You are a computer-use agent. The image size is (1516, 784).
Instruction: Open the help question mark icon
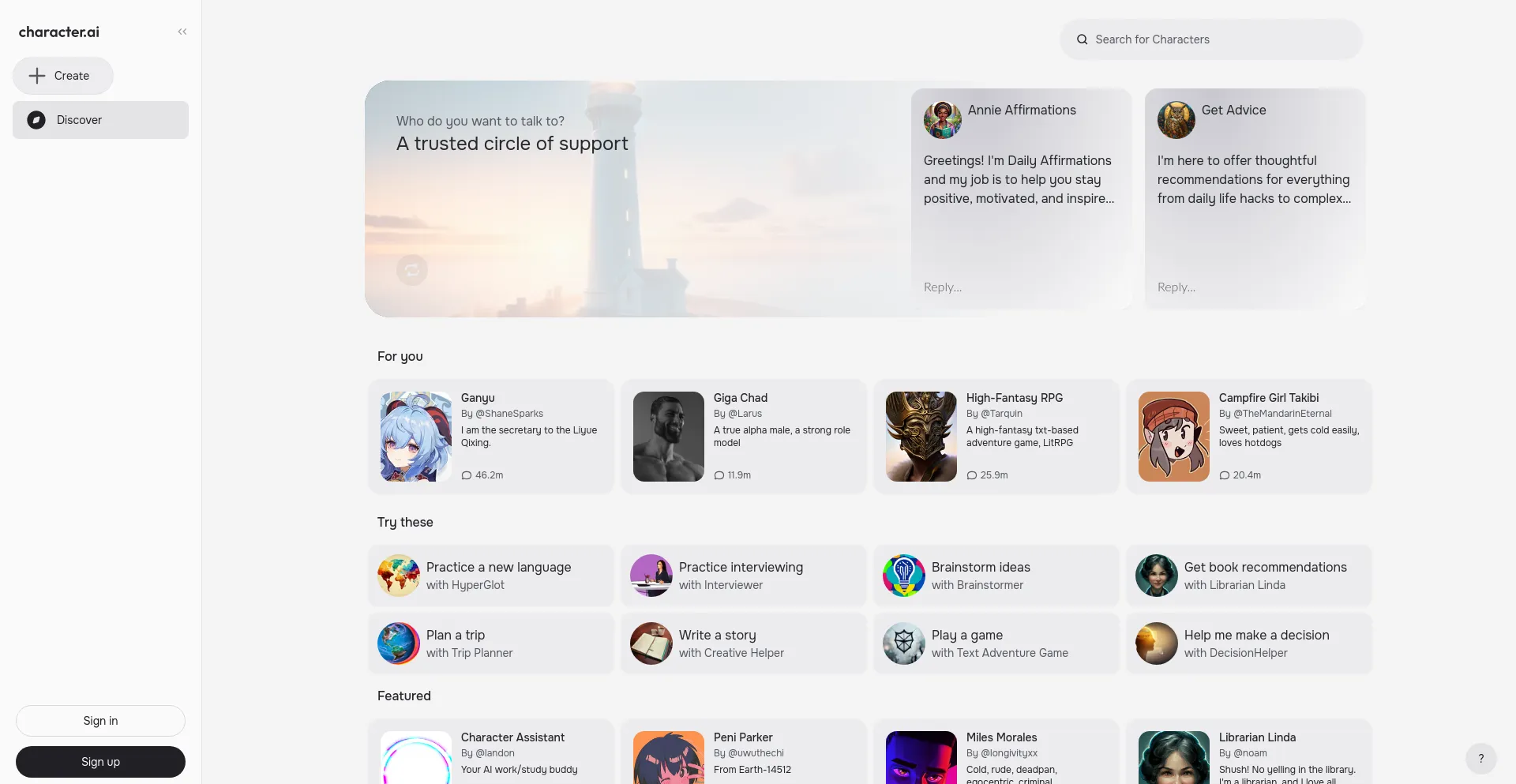[x=1480, y=758]
